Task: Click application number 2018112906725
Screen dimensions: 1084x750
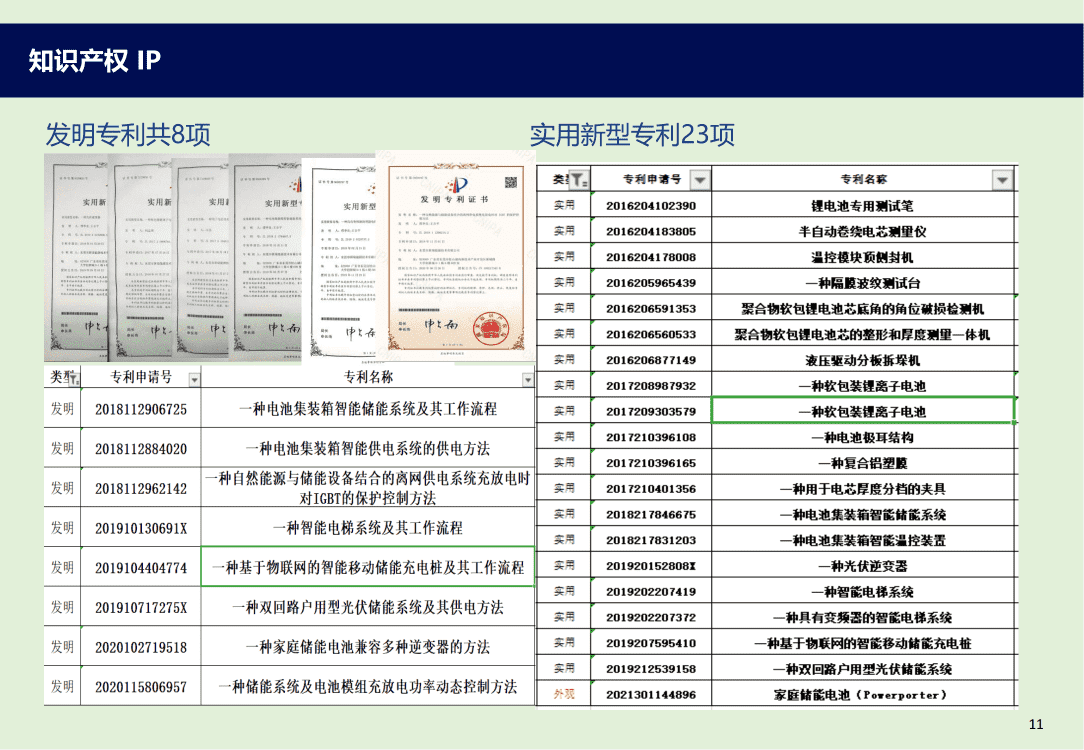Action: tap(141, 409)
